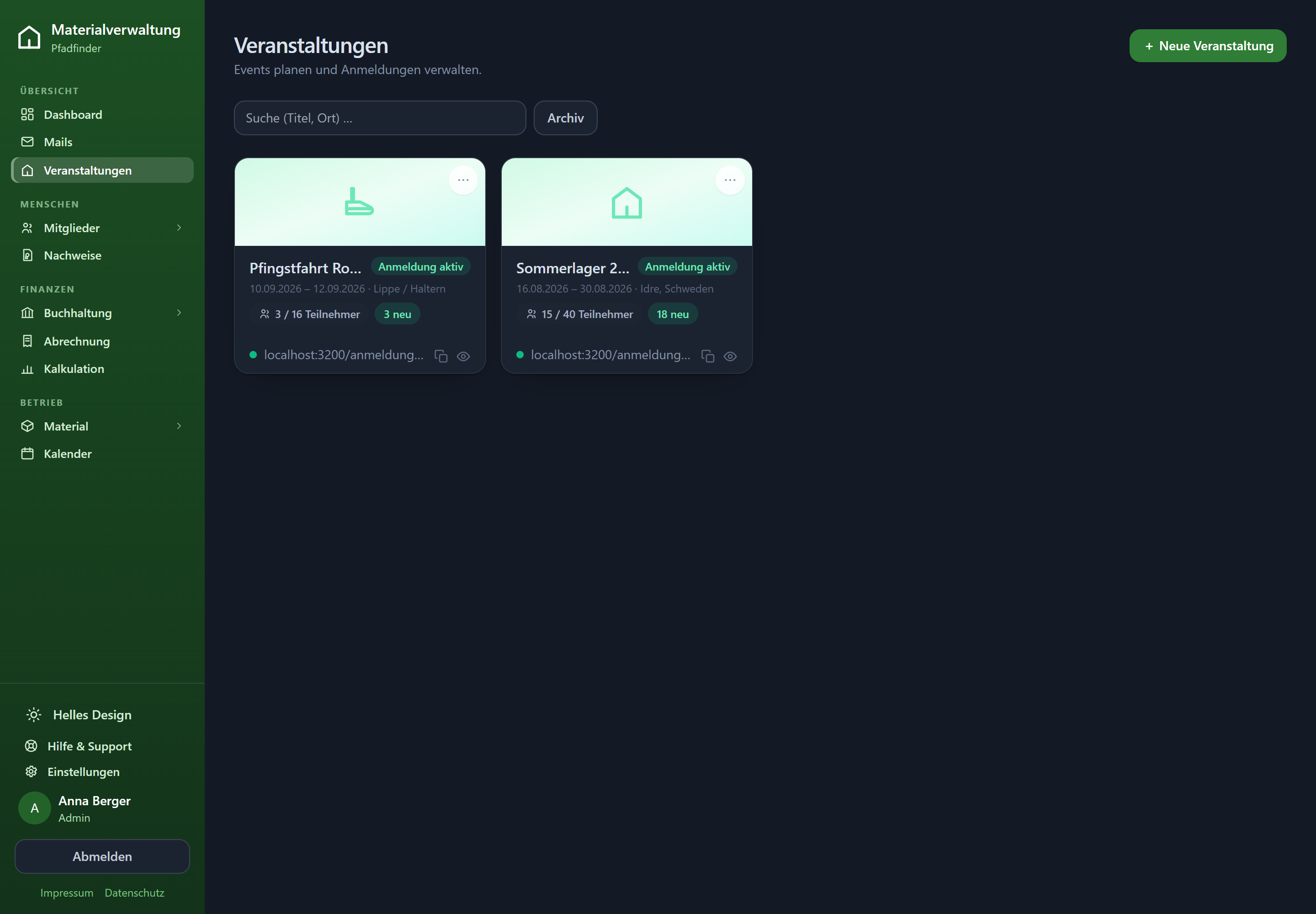This screenshot has height=914, width=1316.
Task: Click the sun icon for light theme
Action: 34,715
